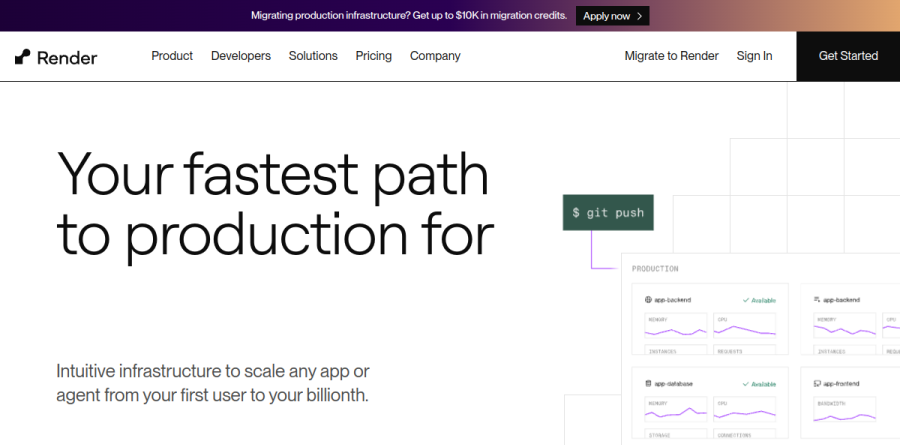Image resolution: width=900 pixels, height=445 pixels.
Task: Click the PRODUCTION label in the dashboard
Action: coord(655,269)
